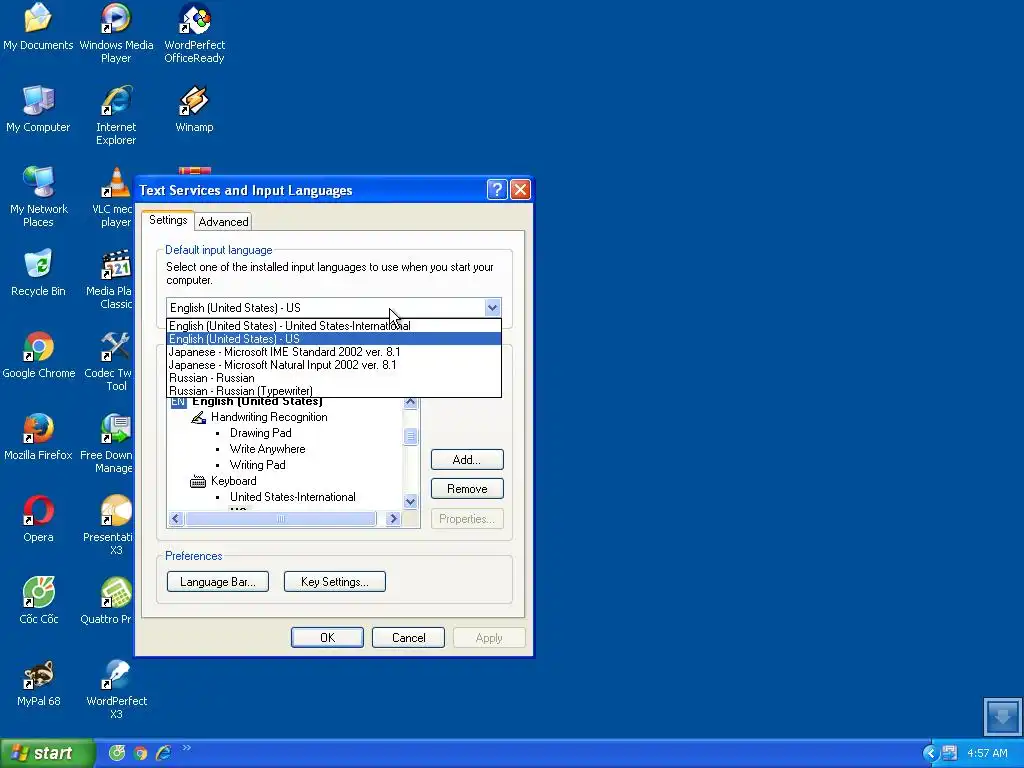Click horizontal scrollbar left arrow
The height and width of the screenshot is (768, 1024).
tap(175, 519)
